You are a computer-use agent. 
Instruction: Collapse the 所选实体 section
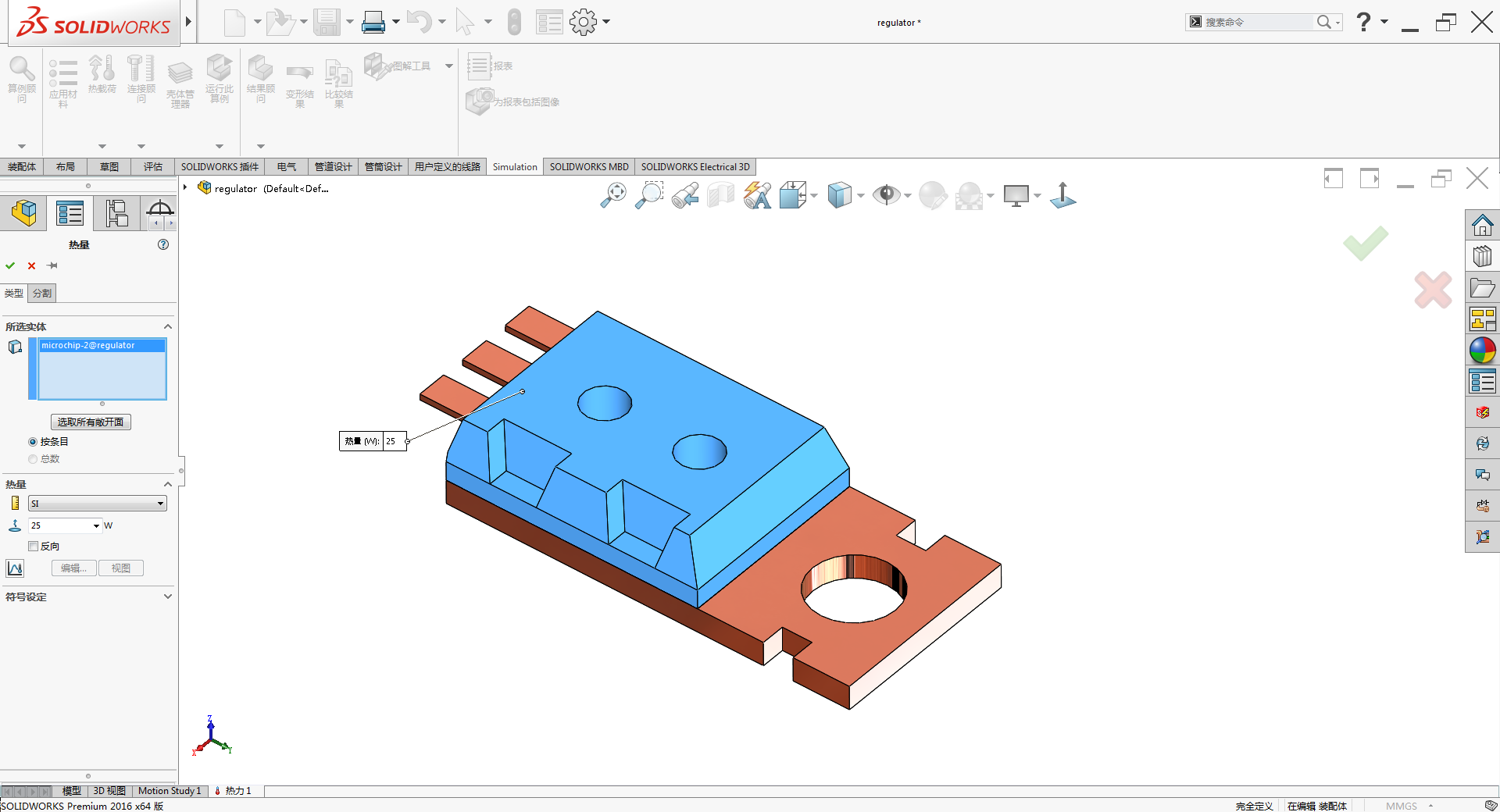[167, 326]
